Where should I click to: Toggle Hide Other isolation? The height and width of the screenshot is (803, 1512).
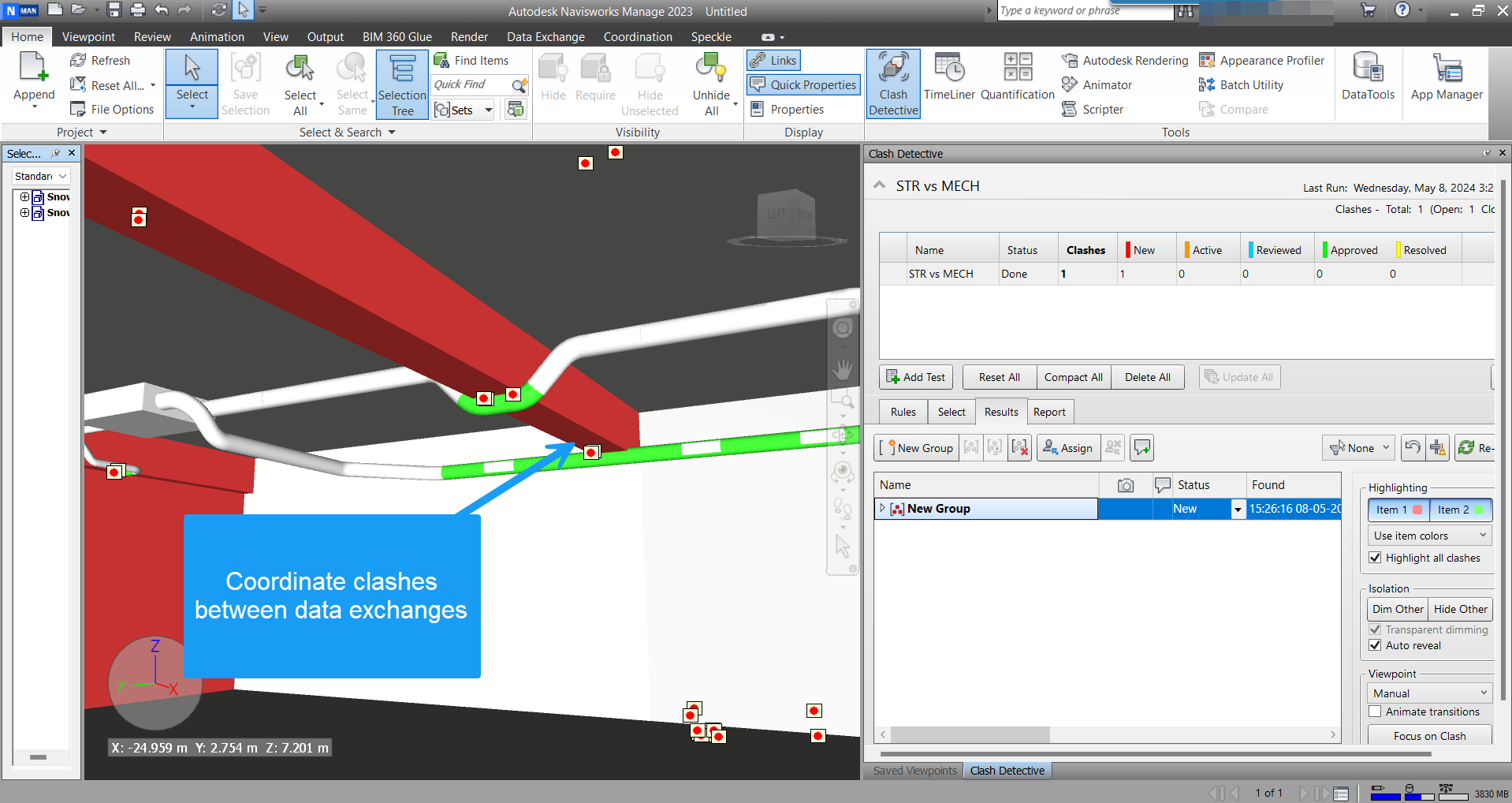click(x=1460, y=609)
